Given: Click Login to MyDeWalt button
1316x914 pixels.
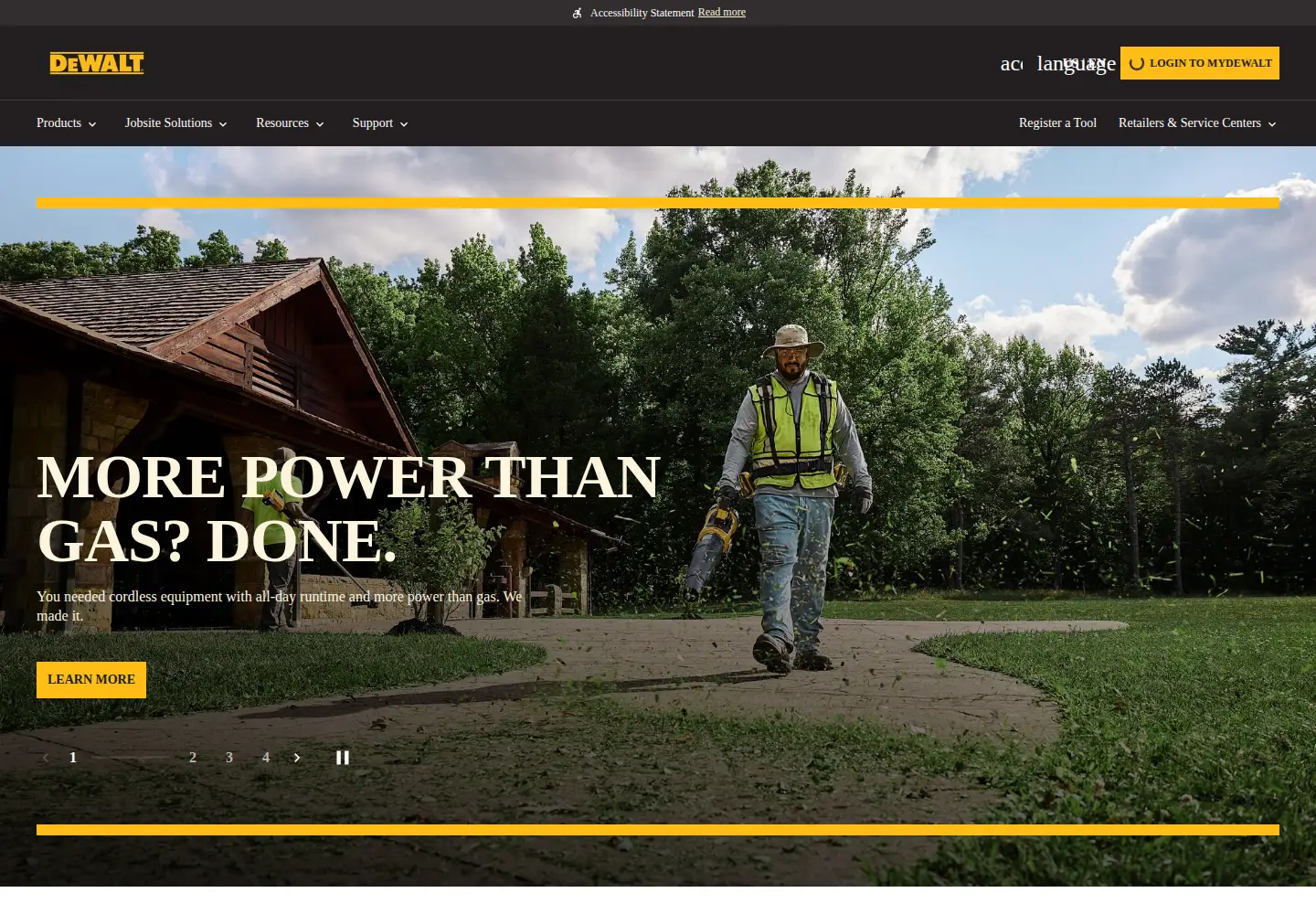Looking at the screenshot, I should (x=1200, y=63).
